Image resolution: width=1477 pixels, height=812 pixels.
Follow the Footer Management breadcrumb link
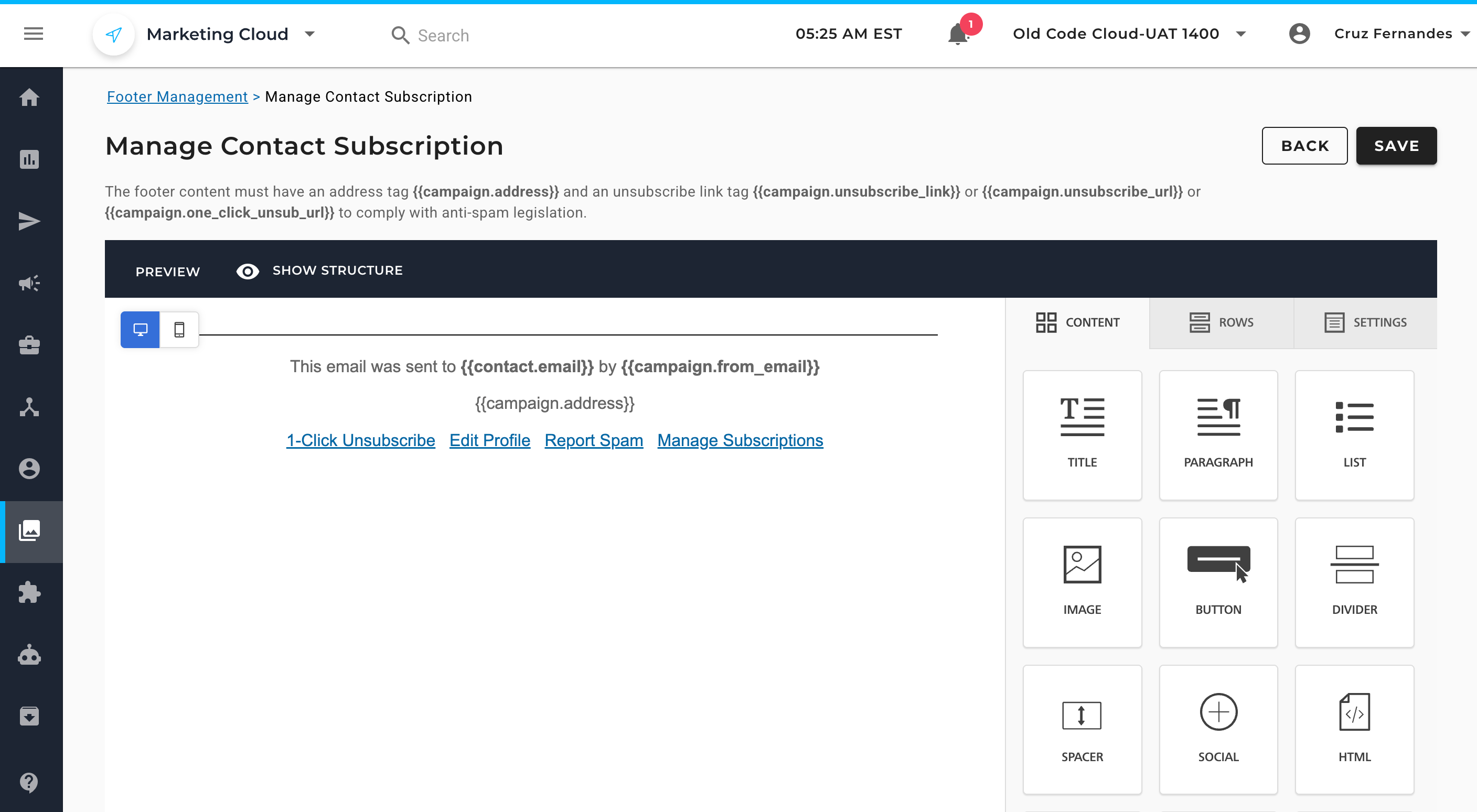(177, 97)
